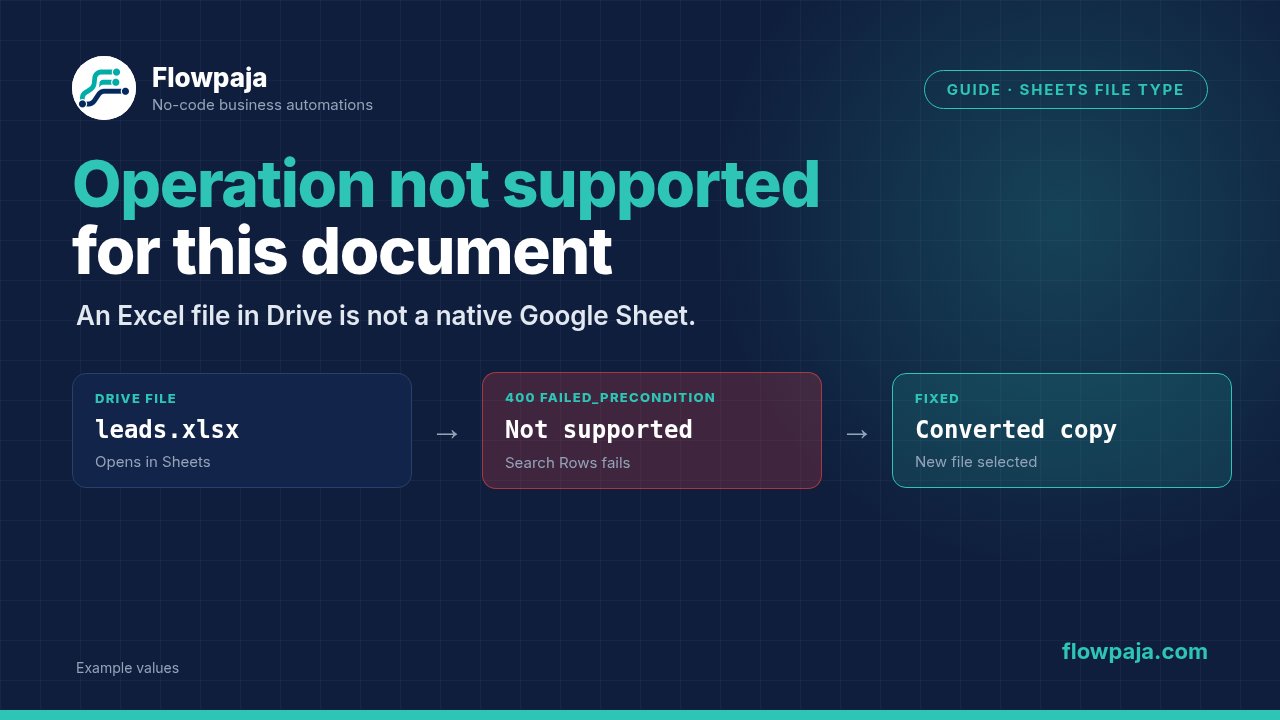This screenshot has width=1280, height=720.
Task: Open the flowpaja.com link
Action: click(1135, 652)
